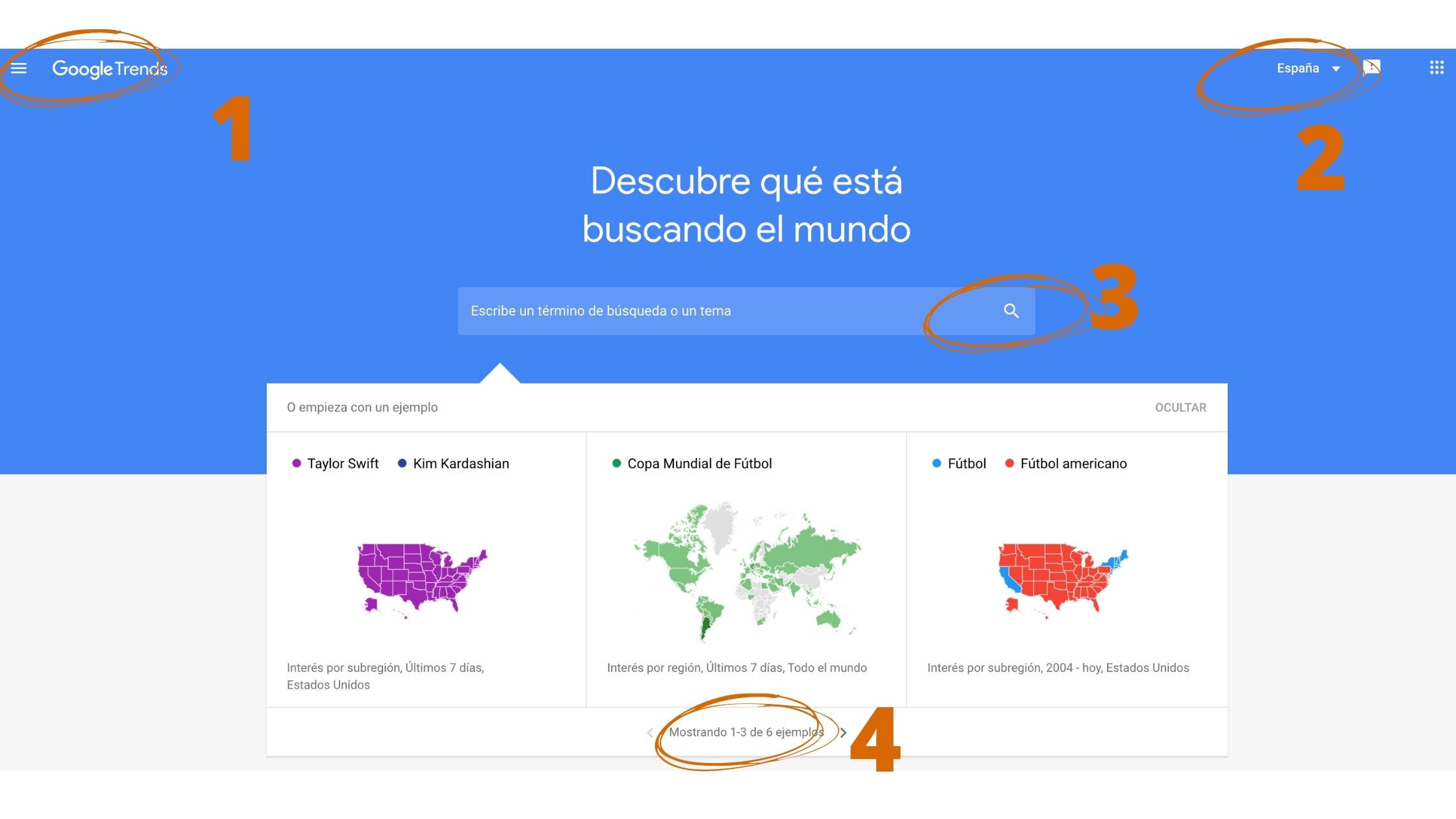
Task: Open the Fútbol americano example label
Action: coord(1073,463)
